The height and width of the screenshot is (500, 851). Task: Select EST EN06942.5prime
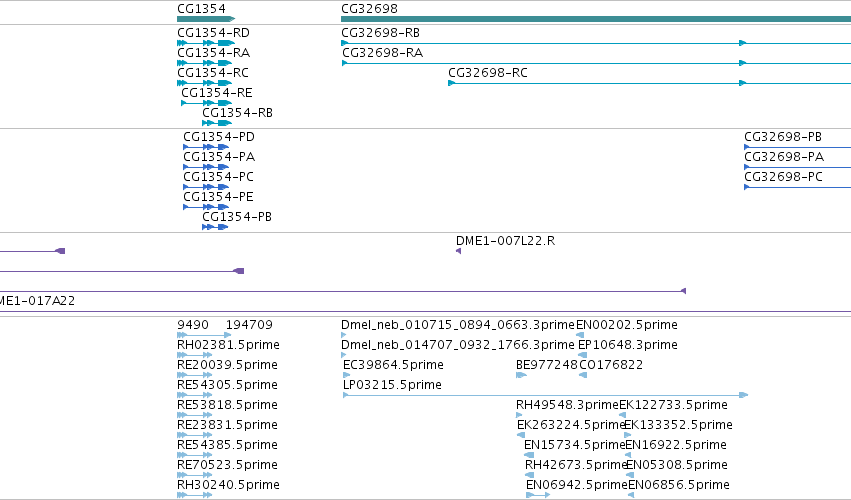[x=576, y=485]
